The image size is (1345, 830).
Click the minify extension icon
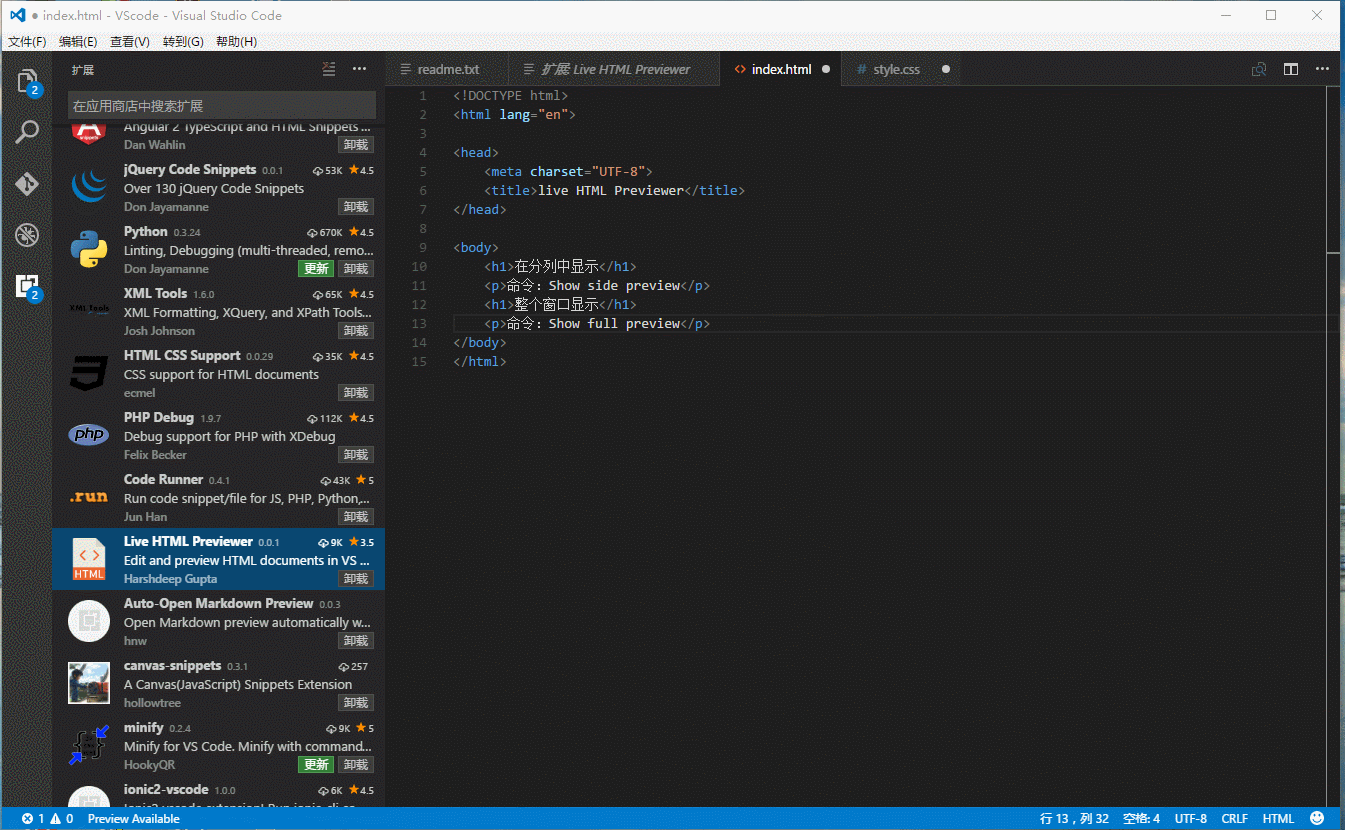(89, 745)
